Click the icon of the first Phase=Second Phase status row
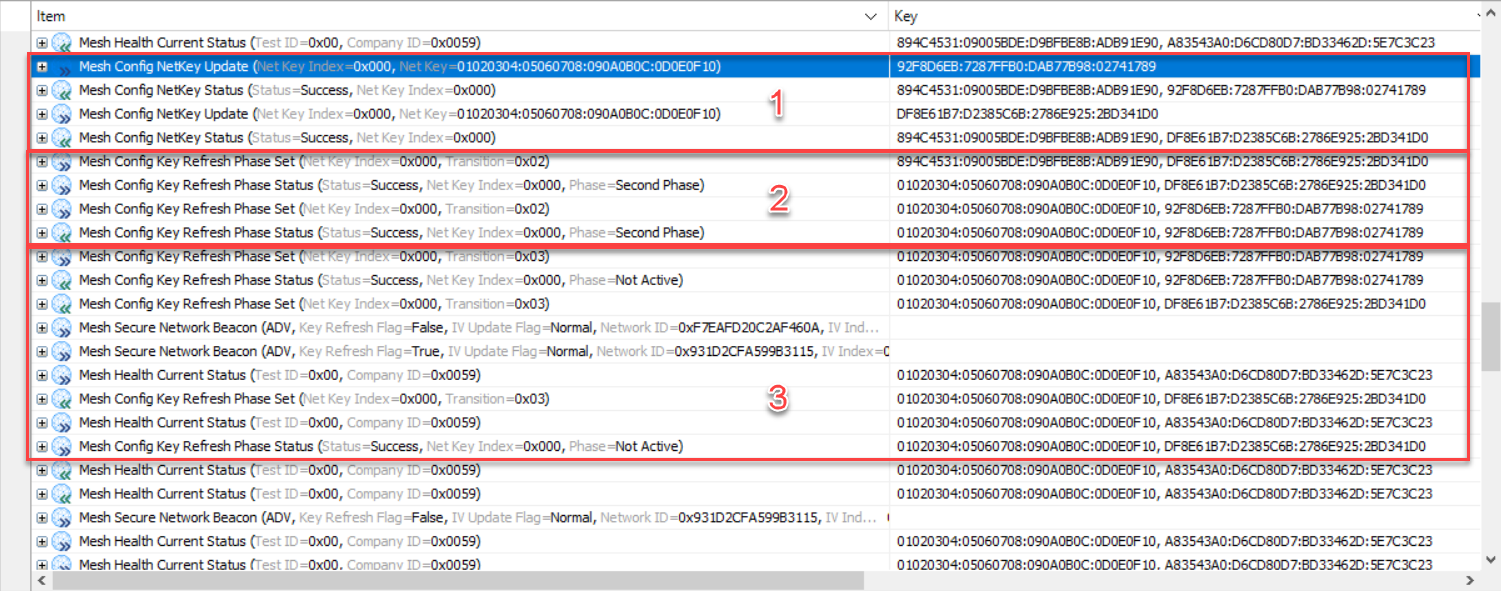Viewport: 1501px width, 591px height. pos(63,186)
